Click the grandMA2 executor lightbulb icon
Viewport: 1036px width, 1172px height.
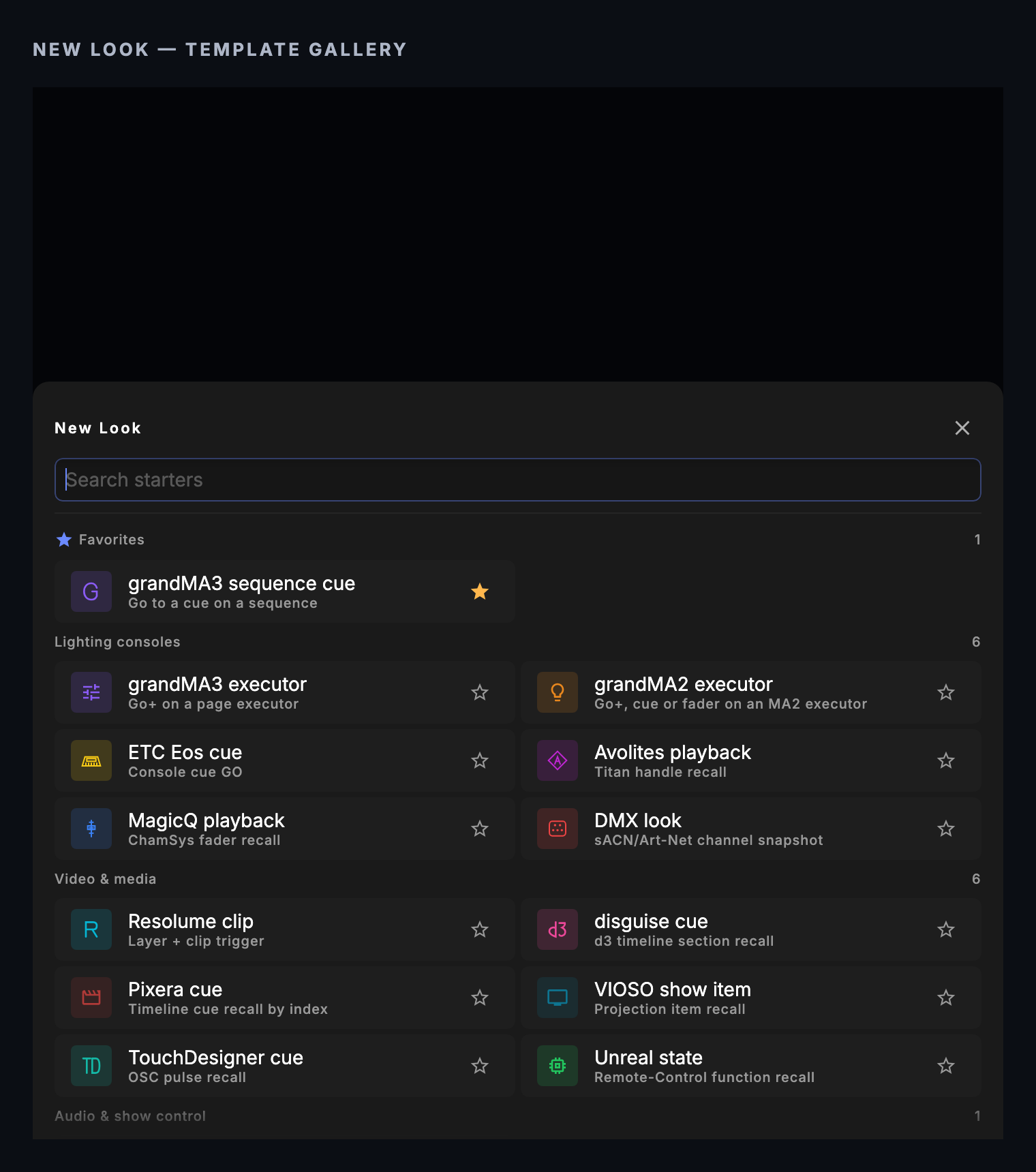click(x=558, y=692)
